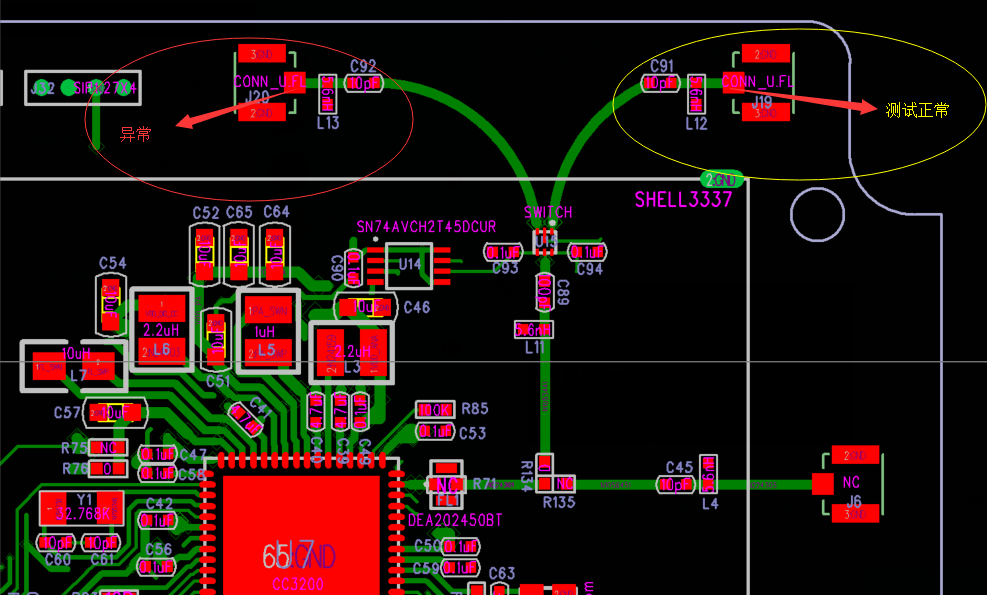This screenshot has width=987, height=595.
Task: Click the C45 10pF capacitor
Action: (675, 484)
